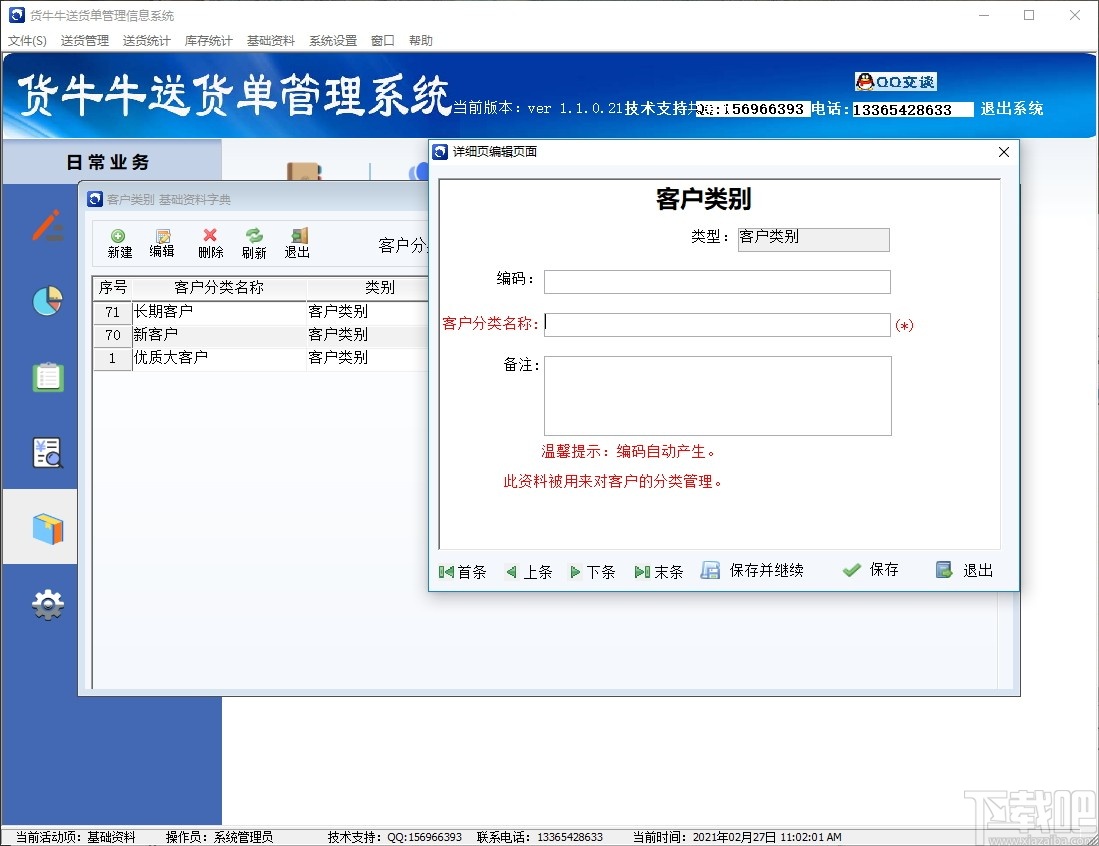Click the 刷新 (Refresh) toolbar icon
This screenshot has width=1099, height=846.
click(253, 243)
